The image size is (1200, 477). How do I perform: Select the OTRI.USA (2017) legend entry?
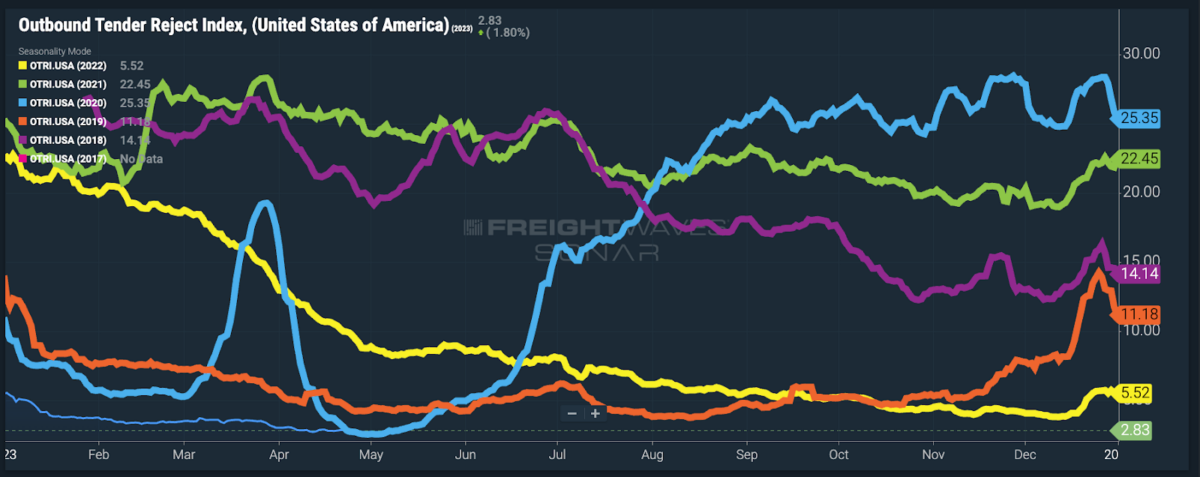pyautogui.click(x=69, y=159)
